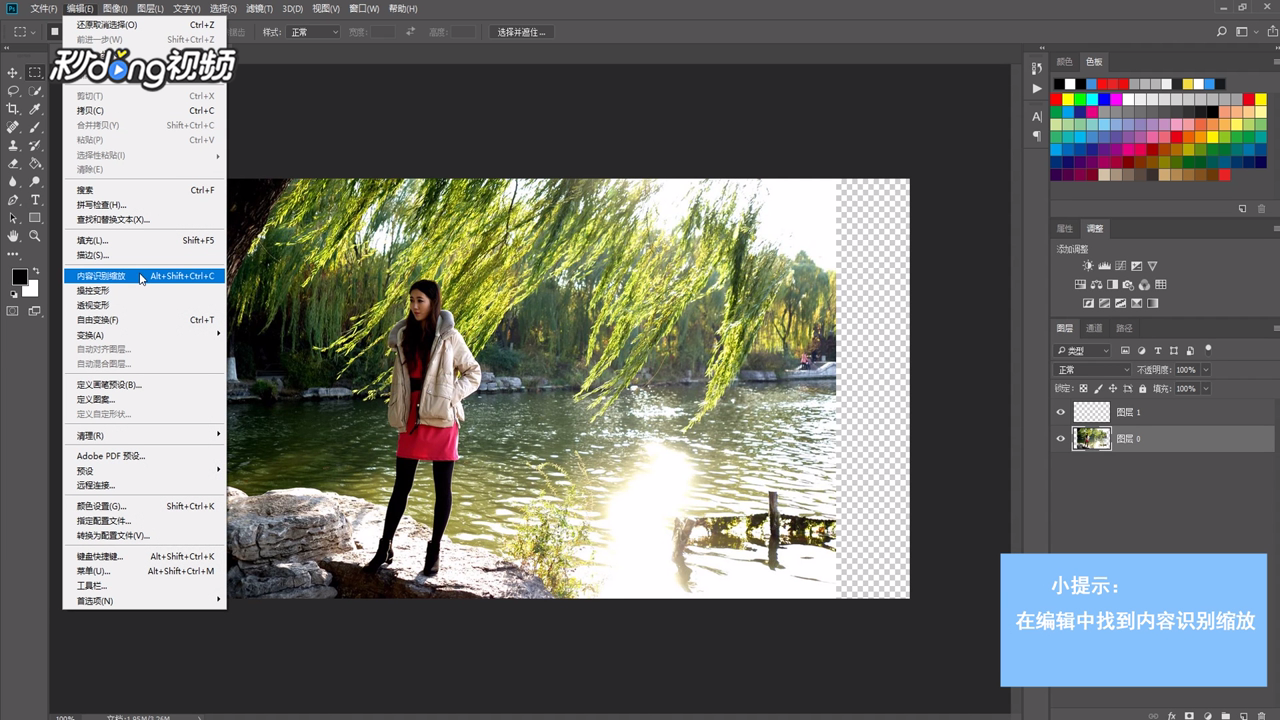Add Brightness/Contrast adjustment icon
Screen dimensions: 1280x720
pyautogui.click(x=1088, y=266)
